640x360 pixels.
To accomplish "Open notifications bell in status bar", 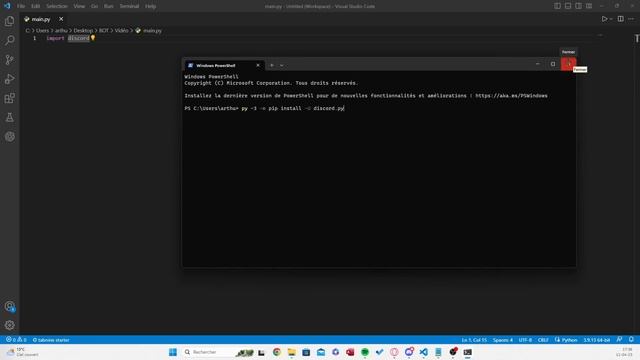I will click(x=631, y=340).
